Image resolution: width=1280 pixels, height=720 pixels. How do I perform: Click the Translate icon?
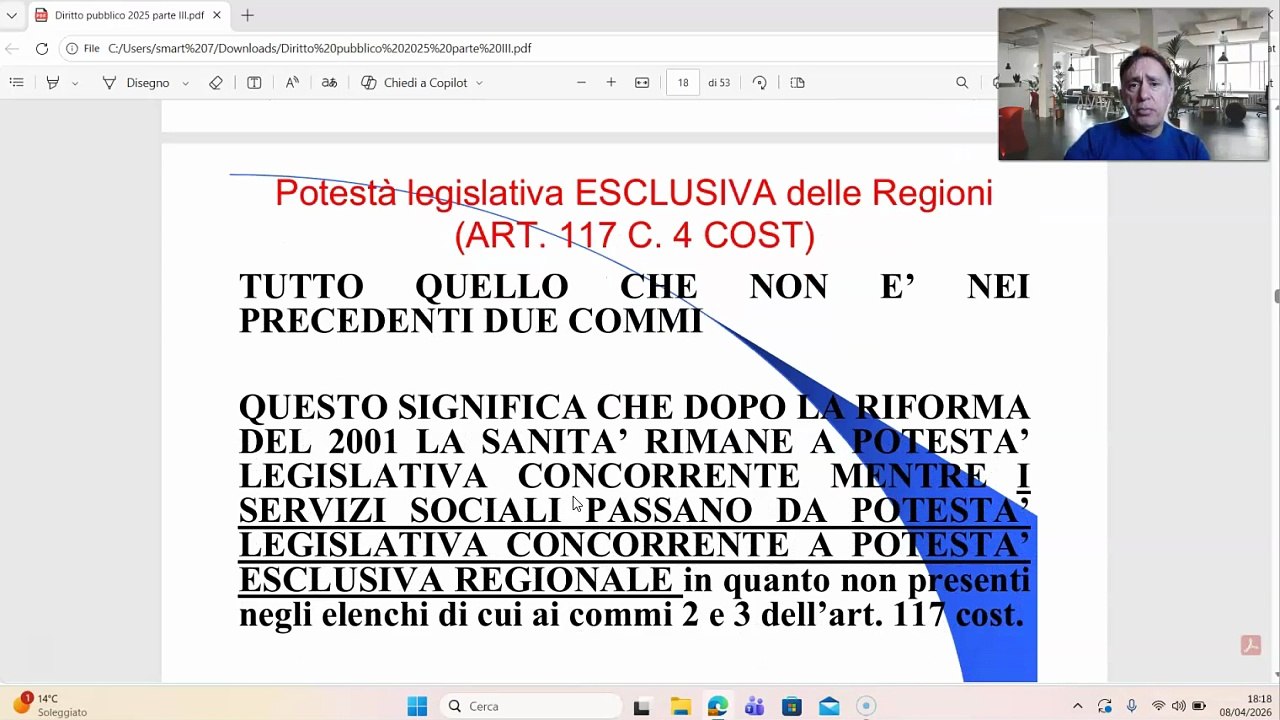click(x=329, y=83)
